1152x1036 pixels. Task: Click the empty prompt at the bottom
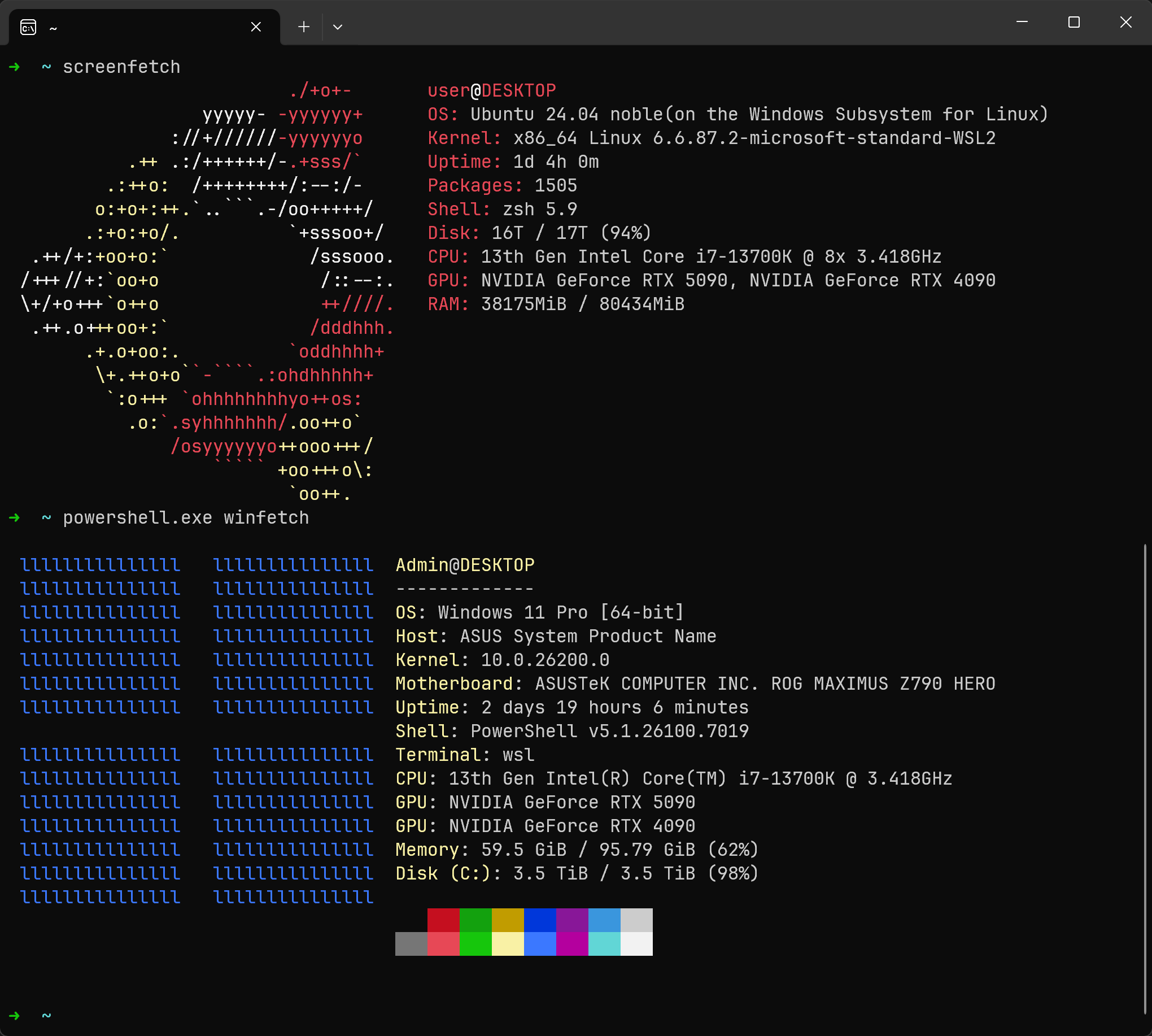(47, 1016)
